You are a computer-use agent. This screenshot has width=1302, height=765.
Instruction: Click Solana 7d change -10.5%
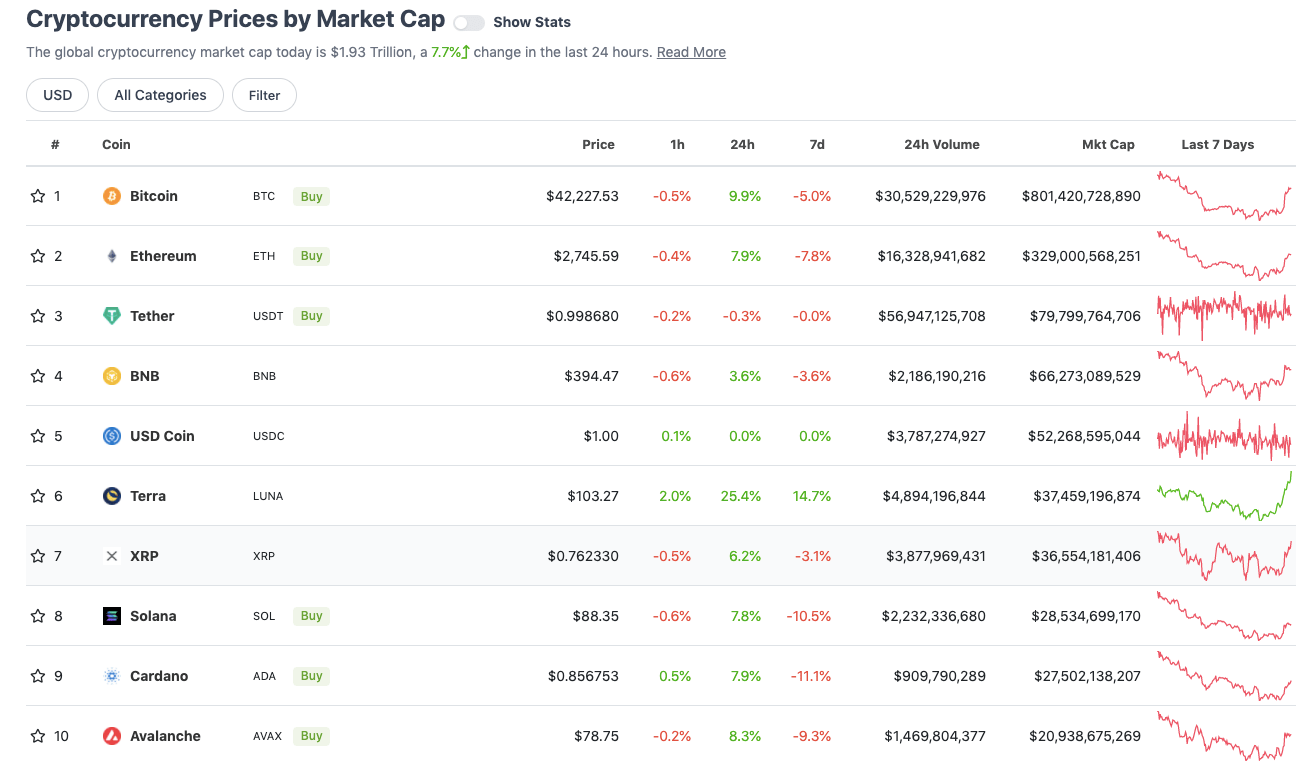point(810,616)
